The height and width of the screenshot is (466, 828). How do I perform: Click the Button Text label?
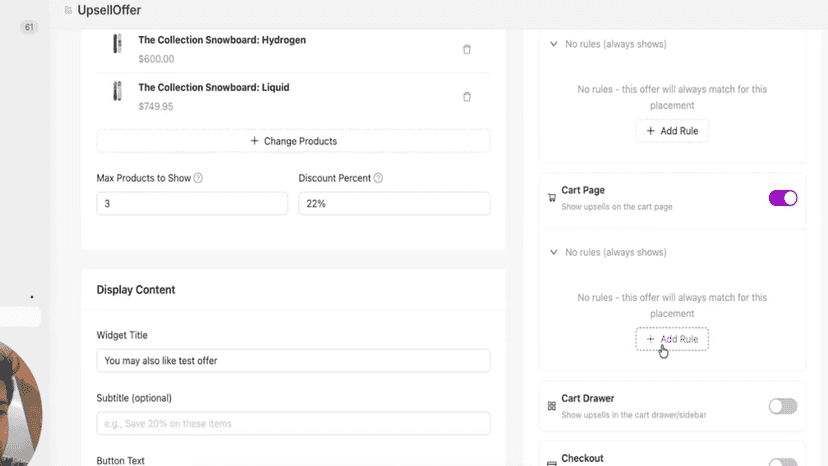(x=120, y=461)
